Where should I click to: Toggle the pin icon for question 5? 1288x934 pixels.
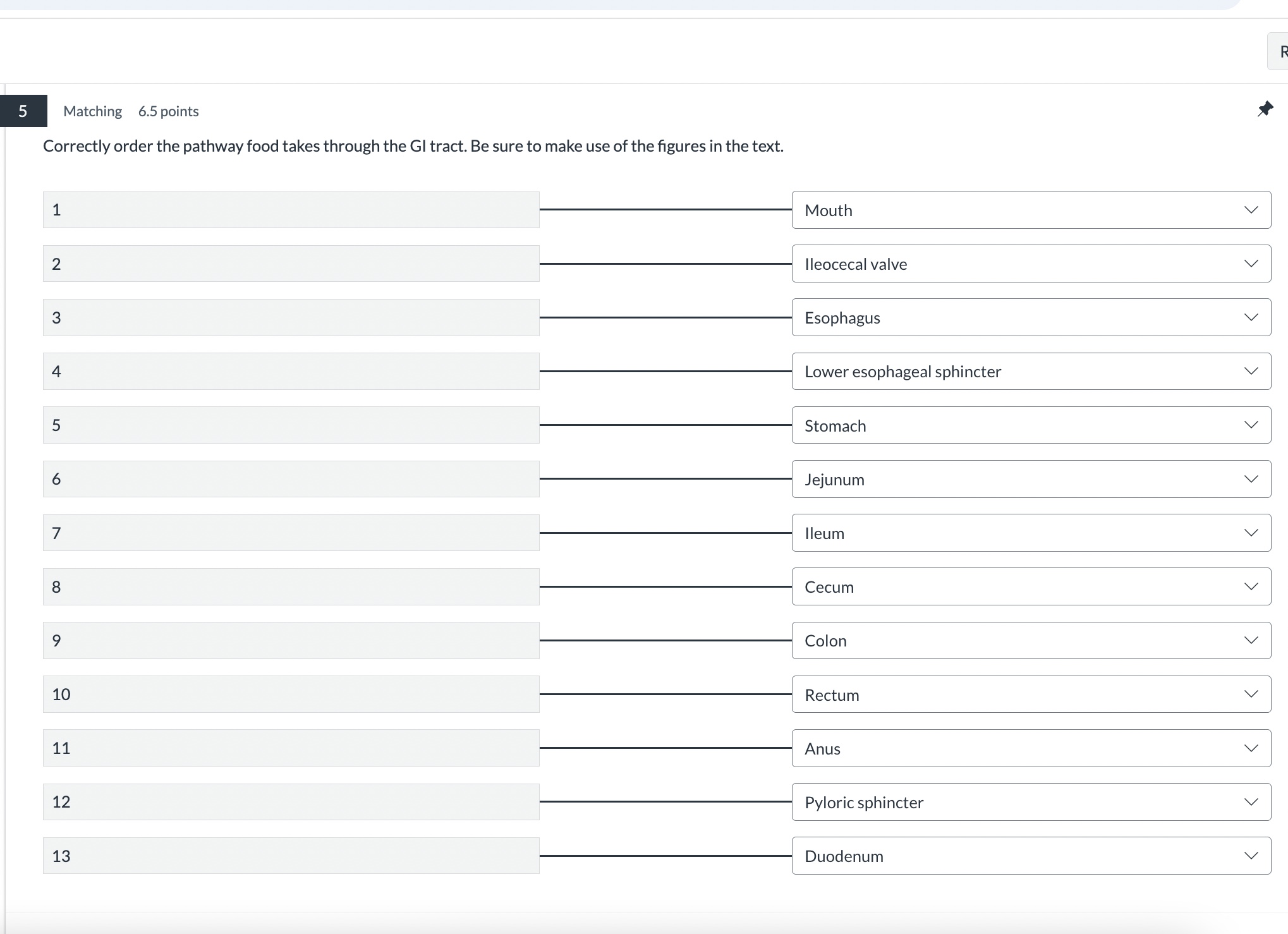(x=1266, y=109)
